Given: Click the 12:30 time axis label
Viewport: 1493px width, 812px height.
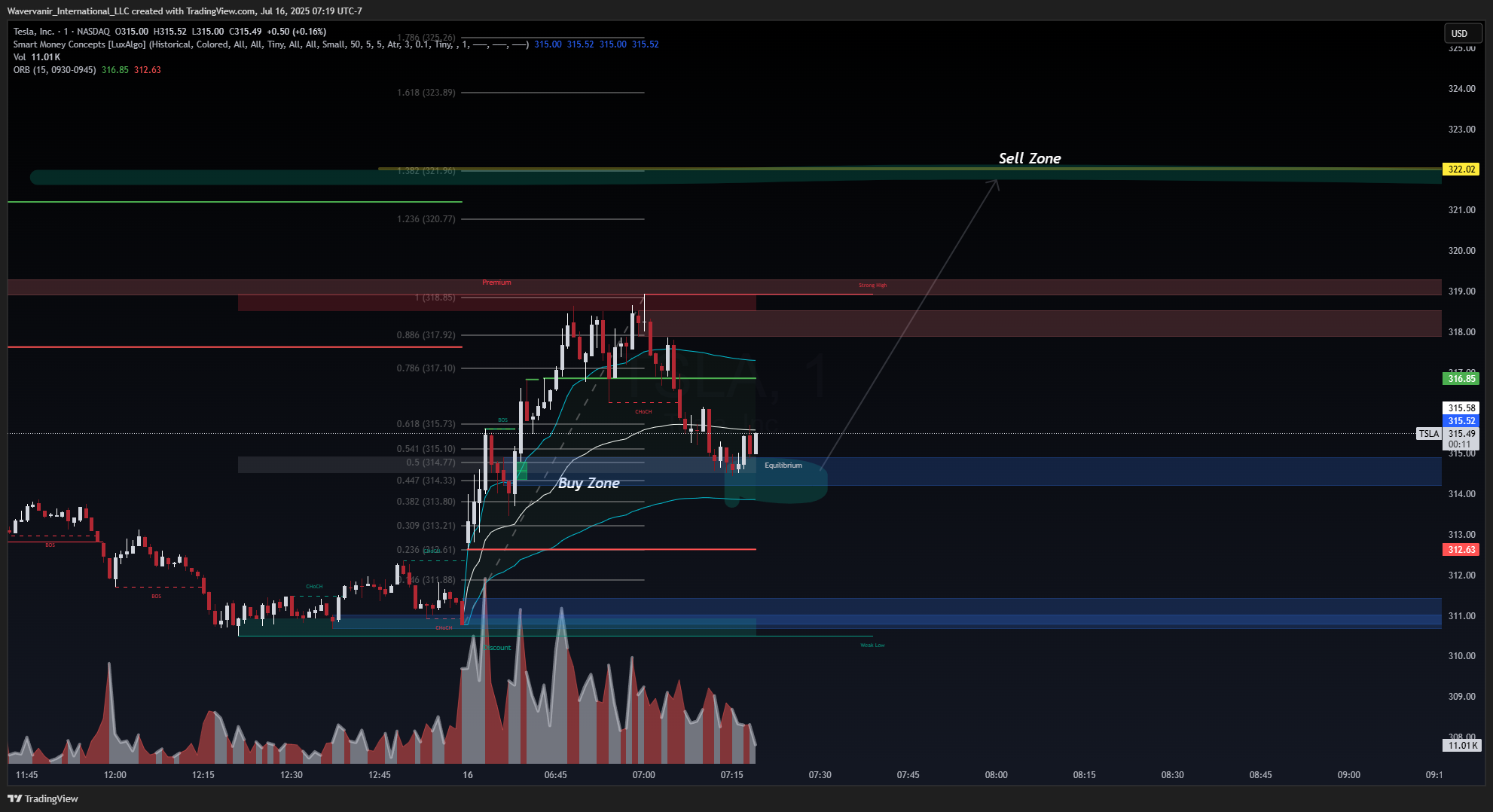Looking at the screenshot, I should 292,775.
